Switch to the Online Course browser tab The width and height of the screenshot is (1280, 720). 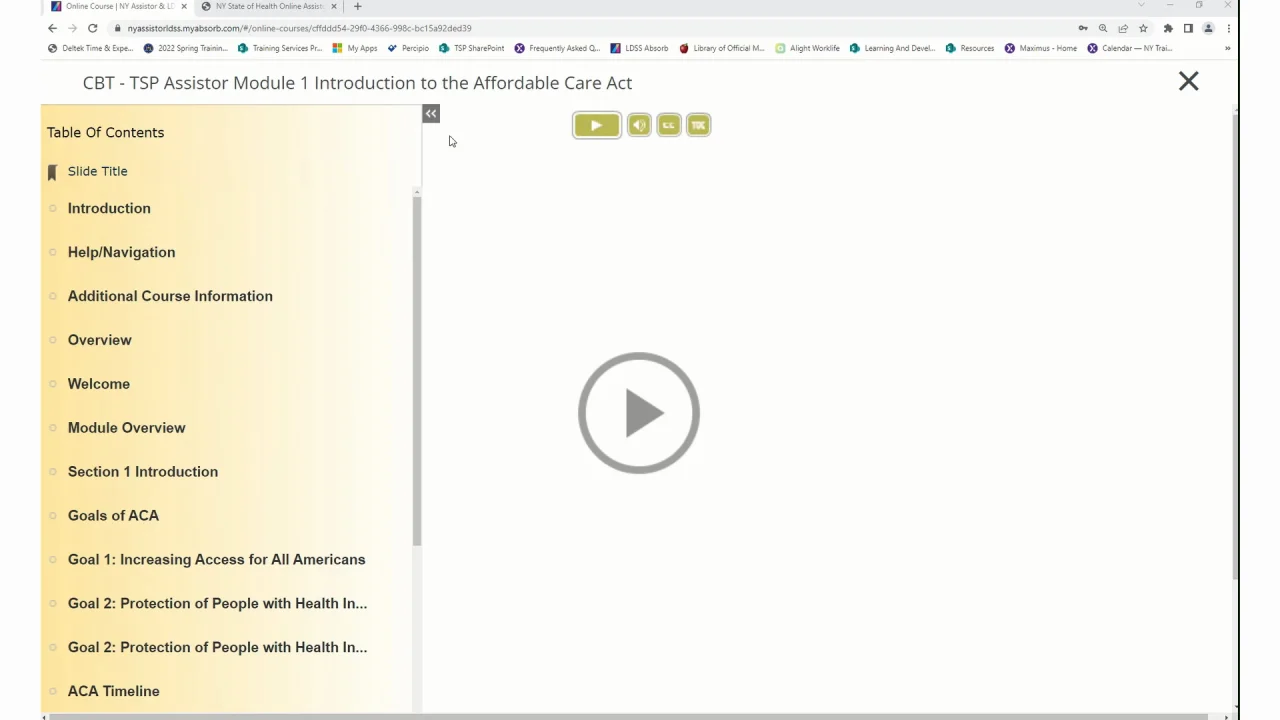tap(119, 6)
